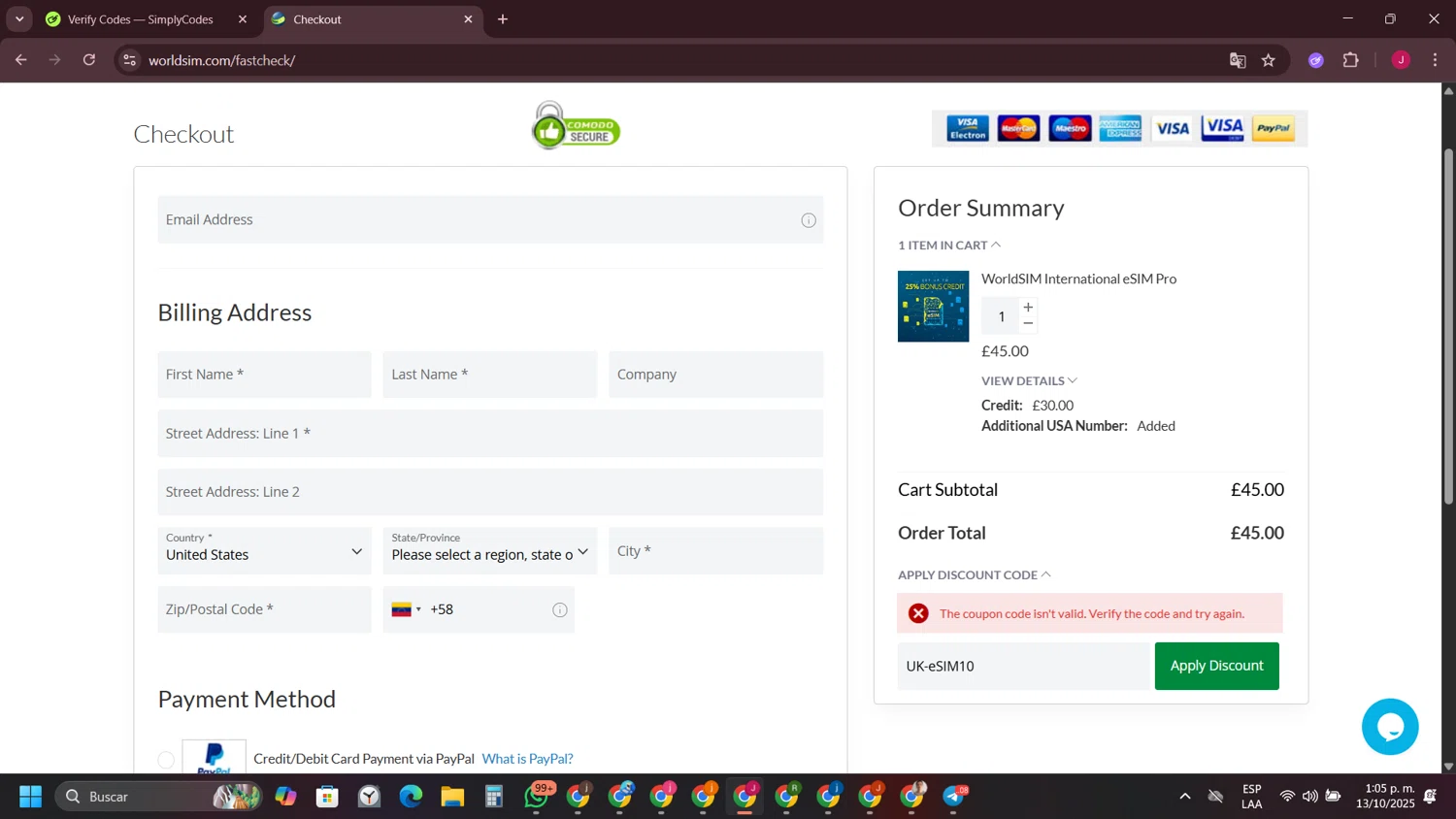Viewport: 1456px width, 819px height.
Task: Click the Comodo Secure badge
Action: point(576,126)
